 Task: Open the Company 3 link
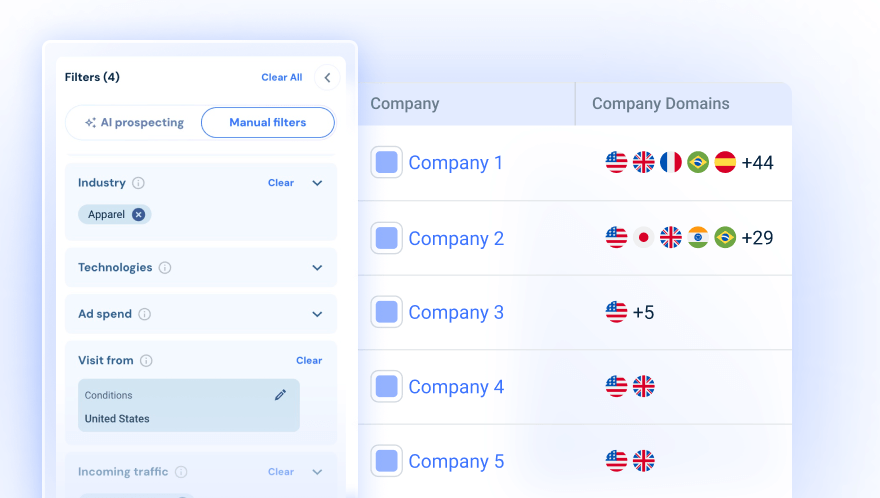point(456,313)
